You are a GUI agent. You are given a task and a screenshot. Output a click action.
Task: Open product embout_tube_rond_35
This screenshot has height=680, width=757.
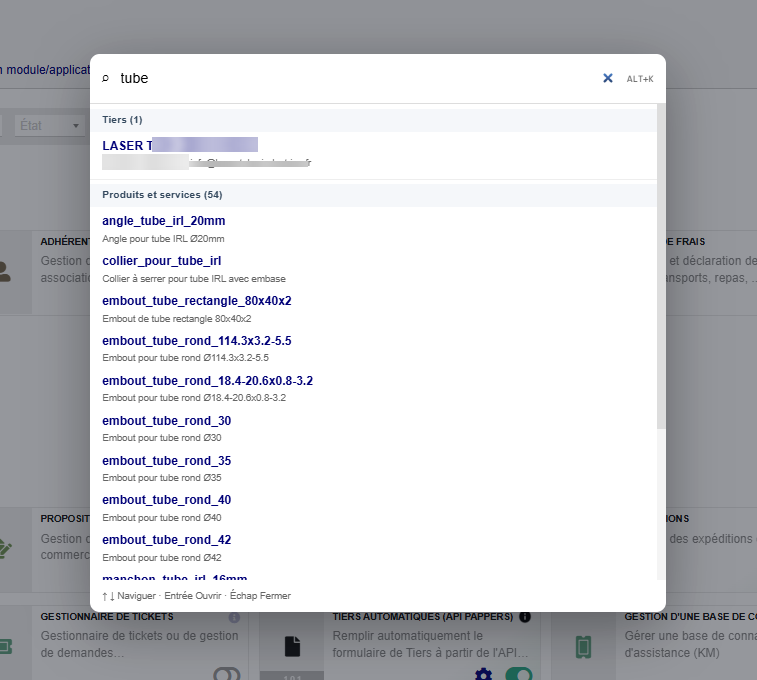coord(167,461)
